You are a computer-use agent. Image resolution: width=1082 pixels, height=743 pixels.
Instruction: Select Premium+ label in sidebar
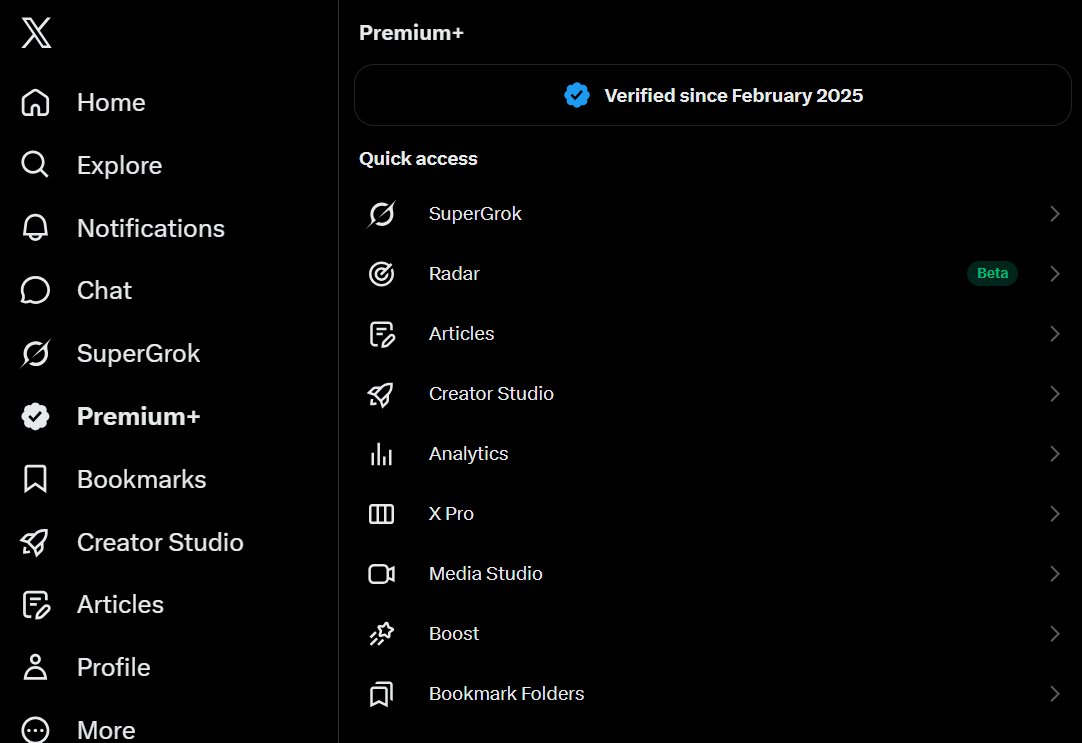click(x=139, y=416)
